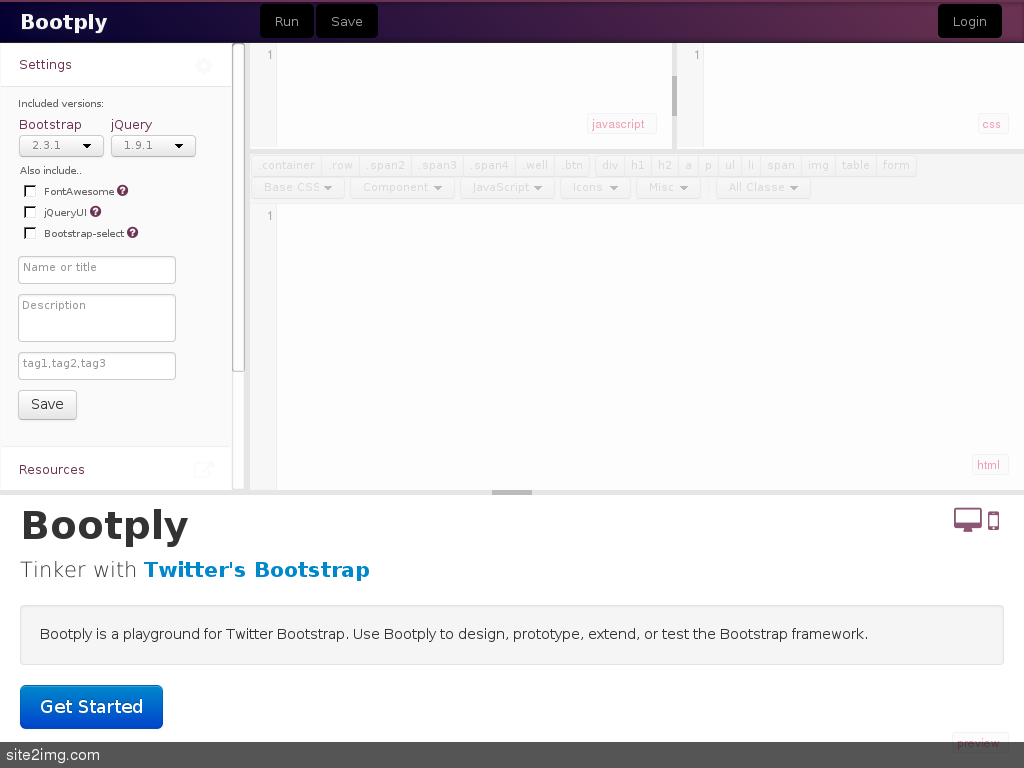The width and height of the screenshot is (1024, 768).
Task: Insert img tag snippet
Action: 818,165
